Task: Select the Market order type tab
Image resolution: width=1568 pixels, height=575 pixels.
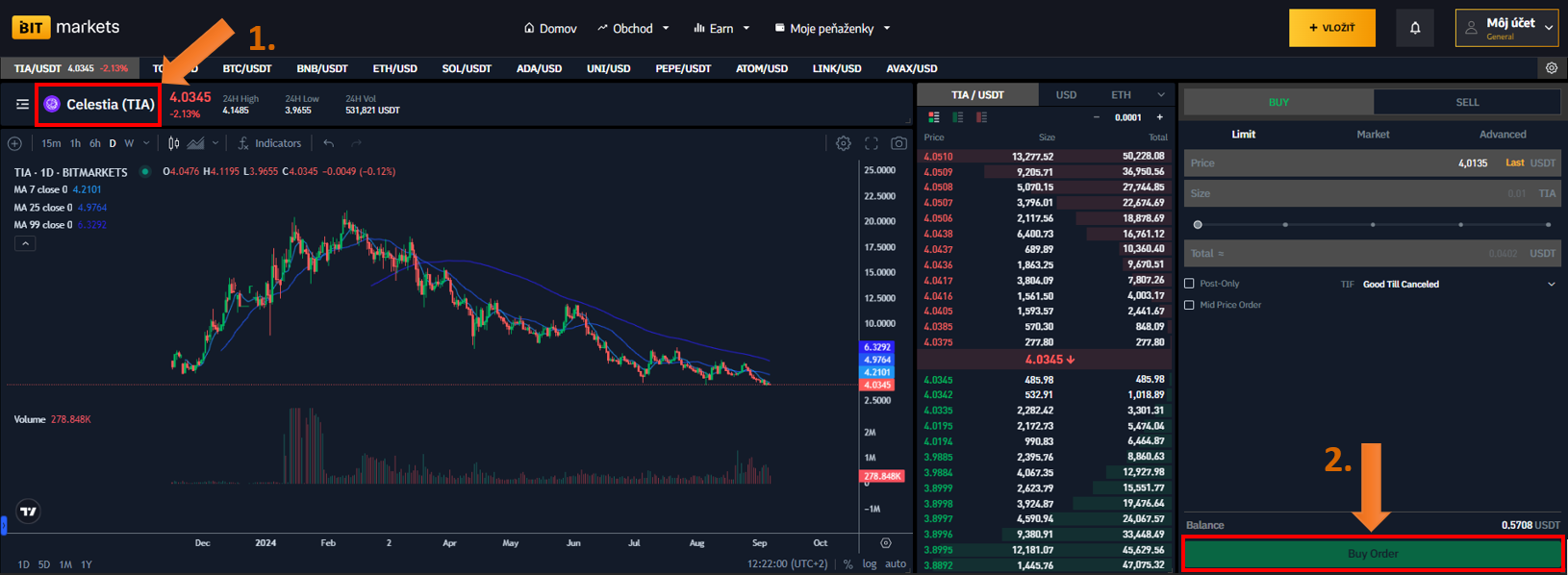Action: point(1373,135)
